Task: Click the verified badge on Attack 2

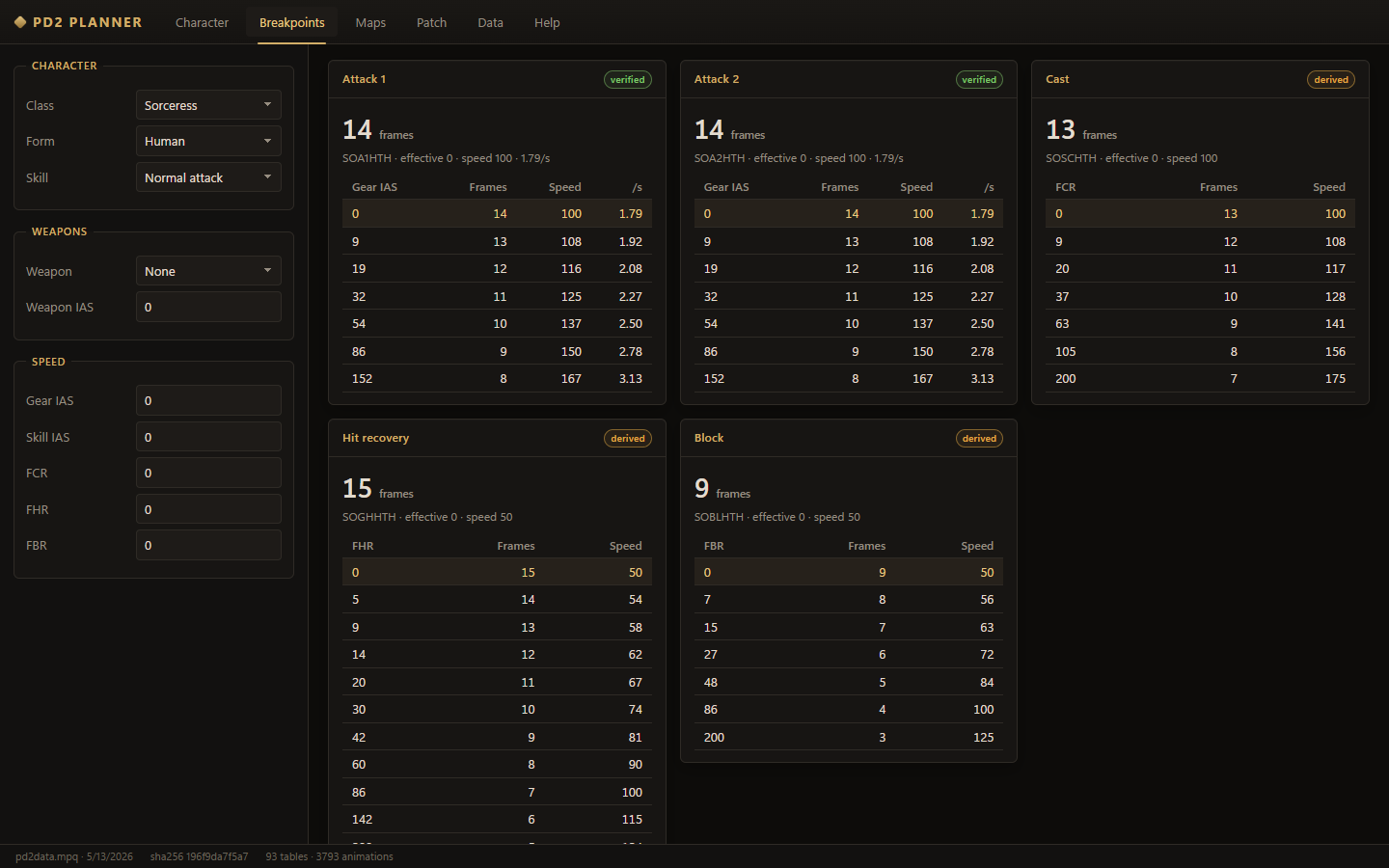Action: [979, 80]
